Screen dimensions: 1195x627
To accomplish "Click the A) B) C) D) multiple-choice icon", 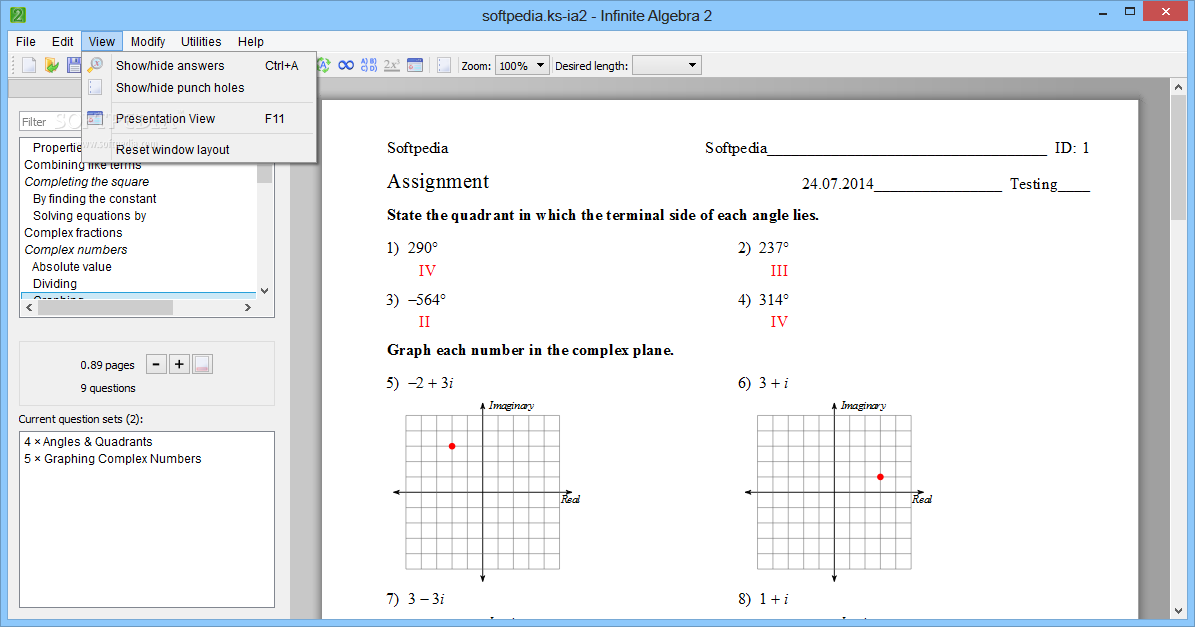I will [x=369, y=66].
